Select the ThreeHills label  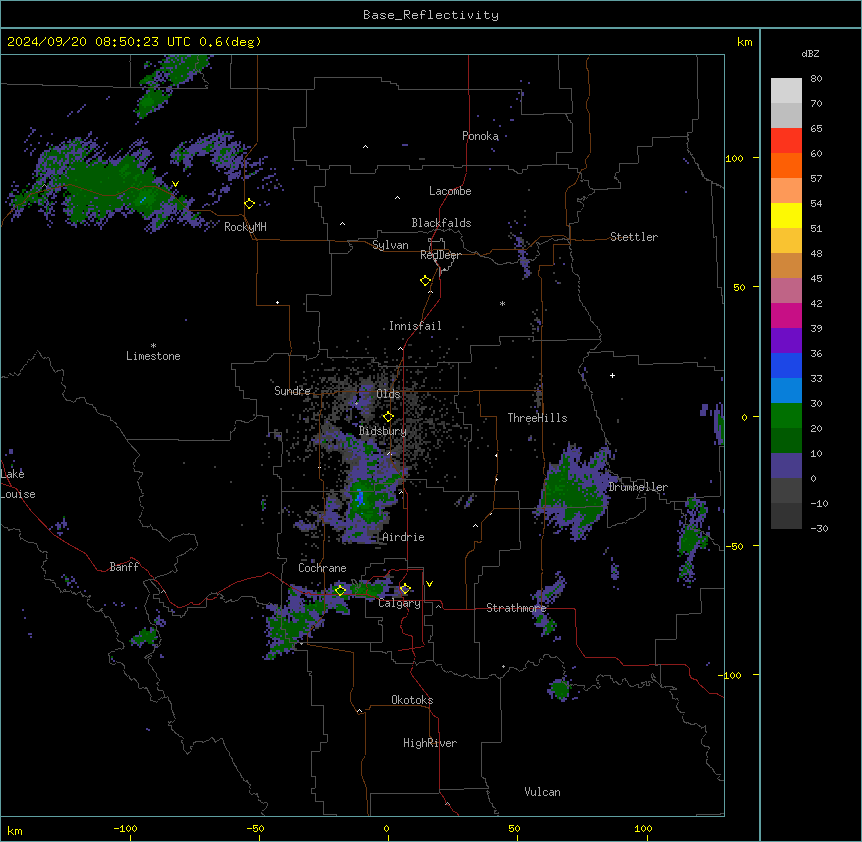tap(537, 418)
